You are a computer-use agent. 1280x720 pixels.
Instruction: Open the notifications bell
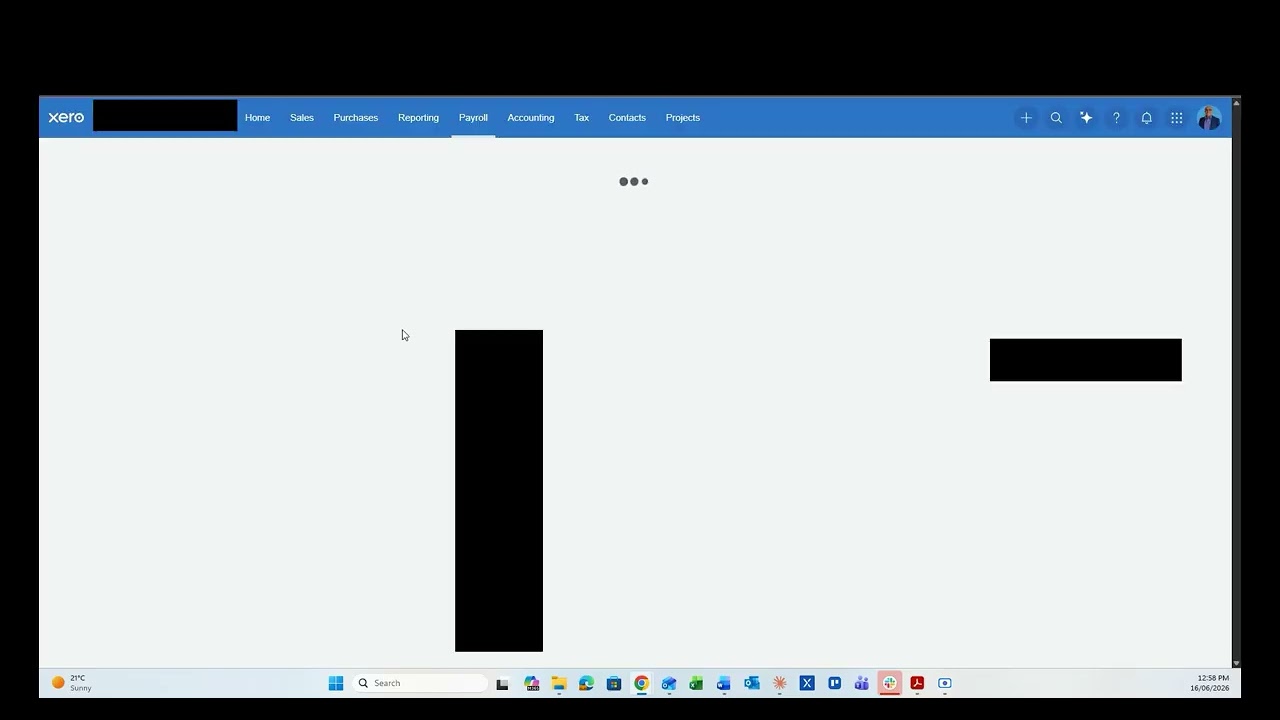pos(1147,117)
